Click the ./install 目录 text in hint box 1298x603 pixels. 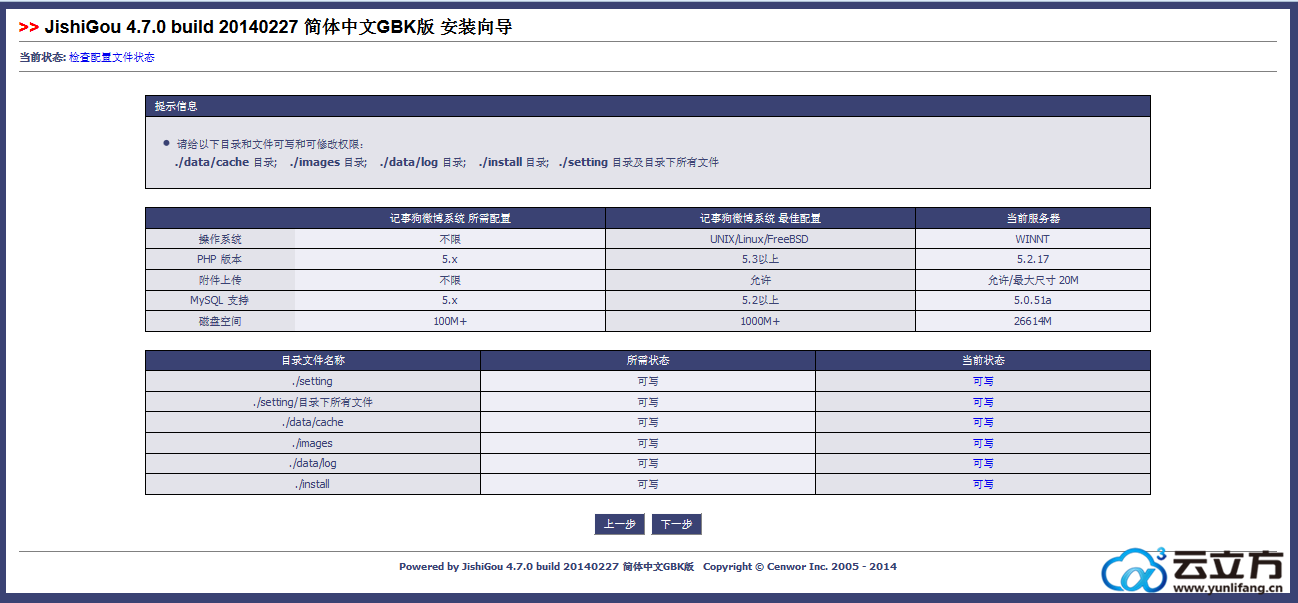(x=513, y=162)
